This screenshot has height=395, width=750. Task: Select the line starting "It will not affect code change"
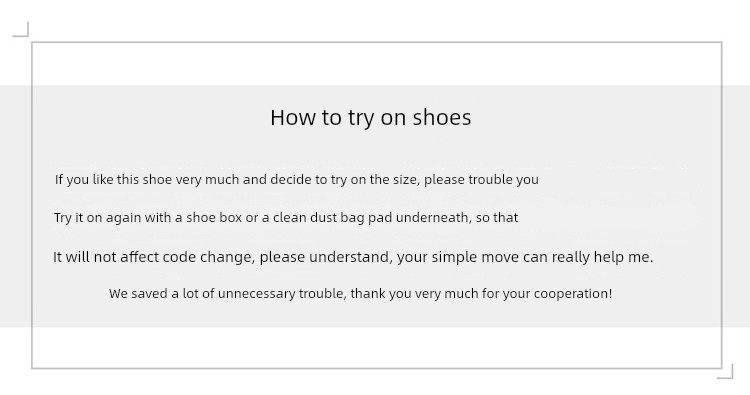pyautogui.click(x=353, y=257)
